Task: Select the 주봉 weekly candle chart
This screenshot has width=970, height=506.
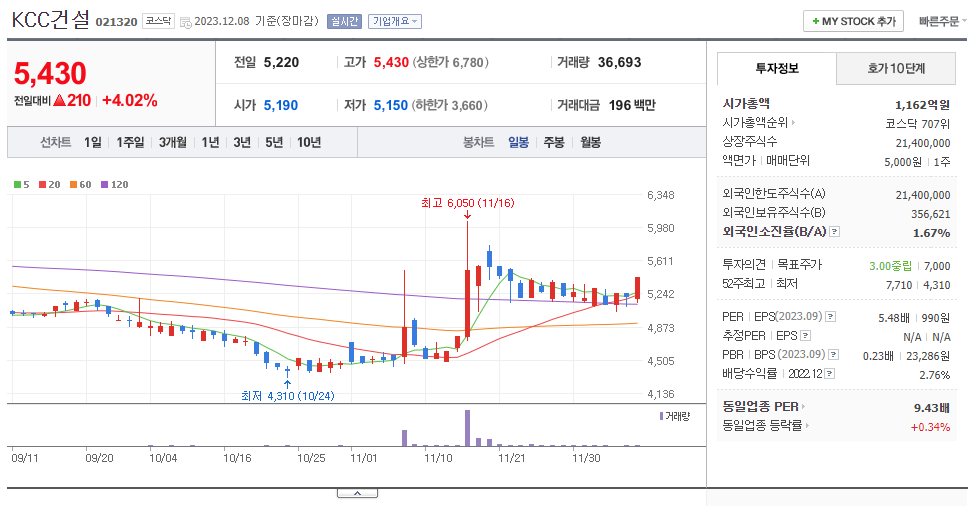Action: [554, 142]
